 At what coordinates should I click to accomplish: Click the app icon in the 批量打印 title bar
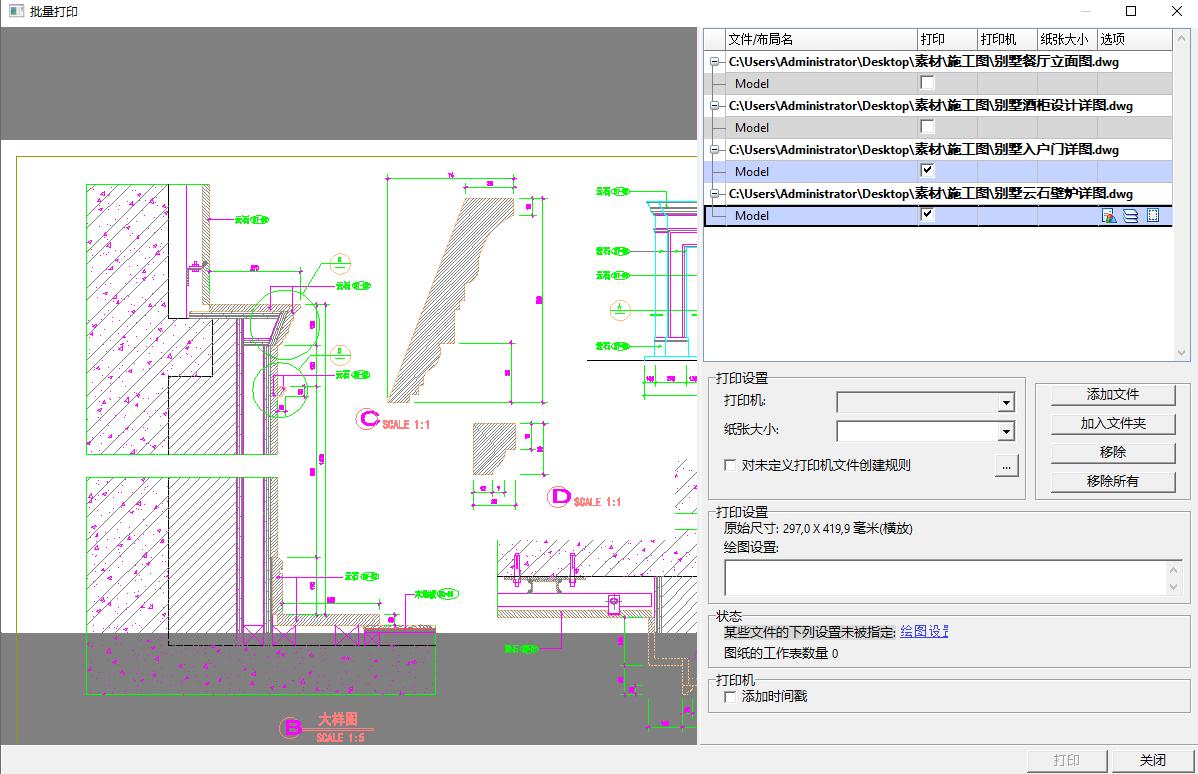pos(14,11)
